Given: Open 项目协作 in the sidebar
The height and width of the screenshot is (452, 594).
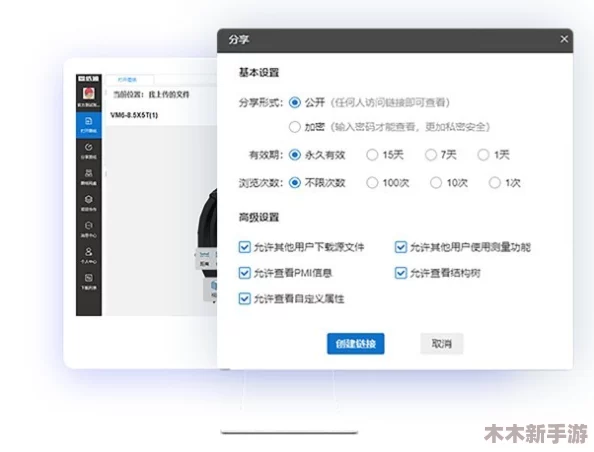Looking at the screenshot, I should (x=89, y=203).
